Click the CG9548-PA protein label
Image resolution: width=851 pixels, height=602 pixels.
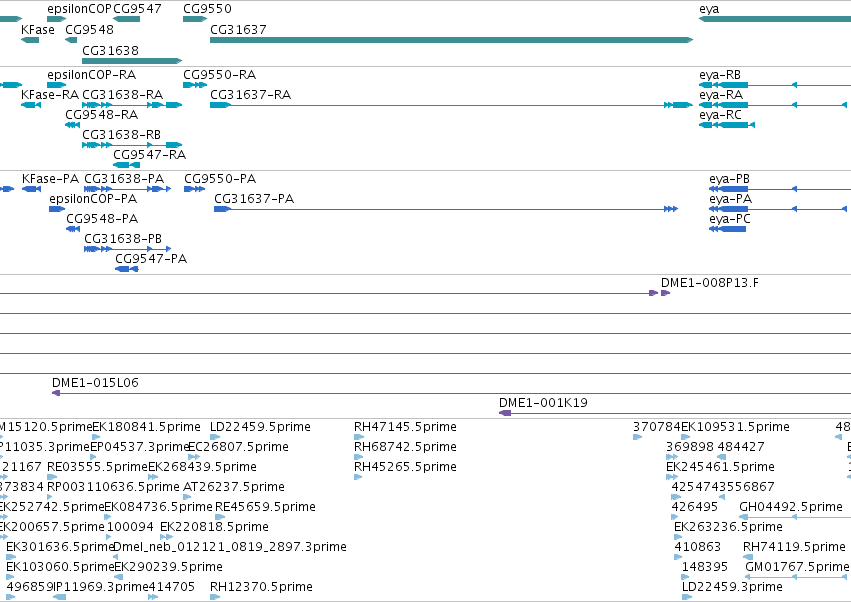[102, 219]
